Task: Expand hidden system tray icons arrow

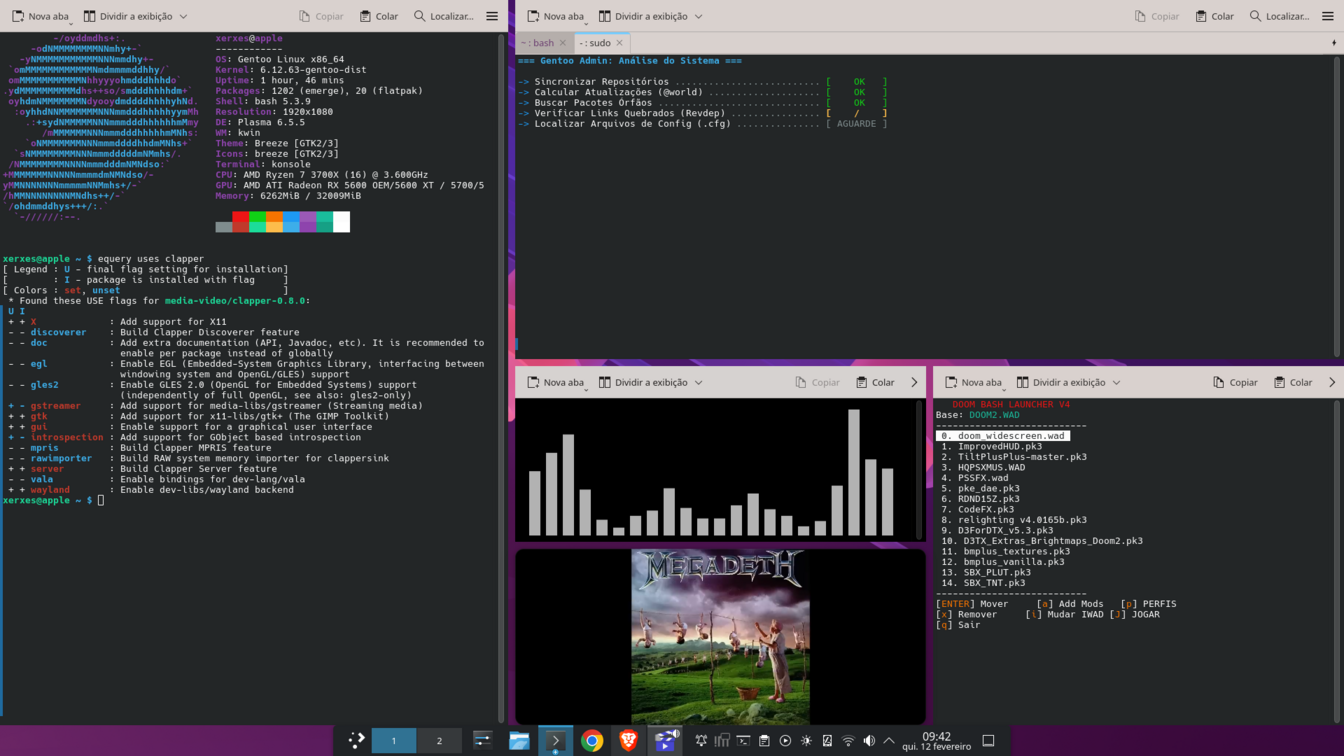Action: 889,741
